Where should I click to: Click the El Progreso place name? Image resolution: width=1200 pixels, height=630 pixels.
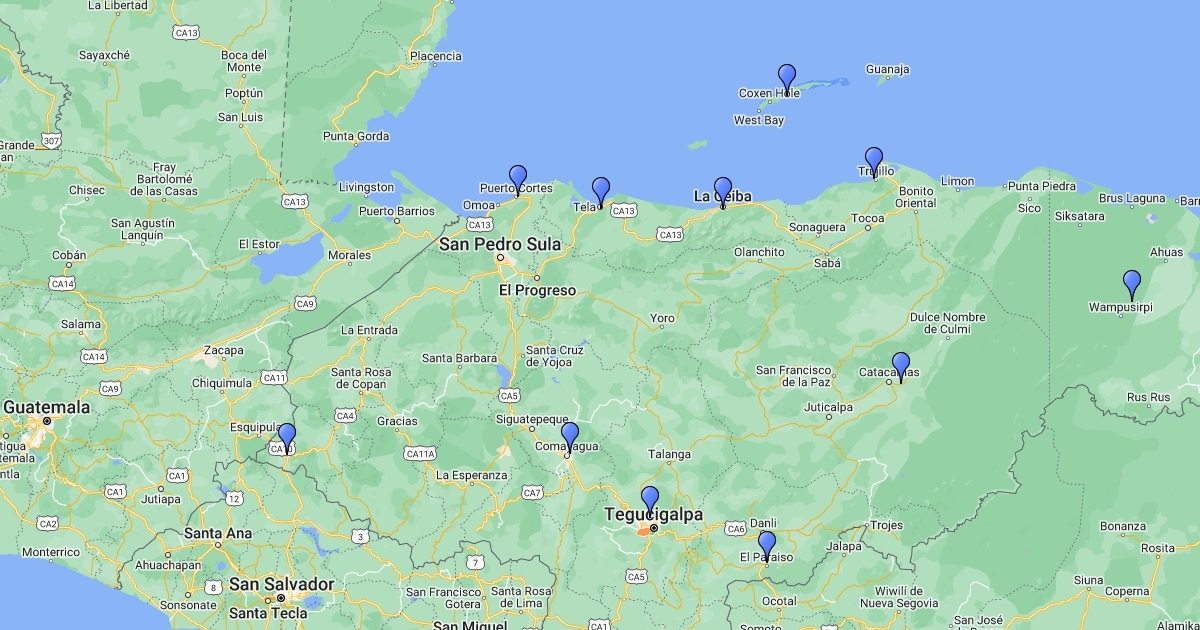(538, 290)
